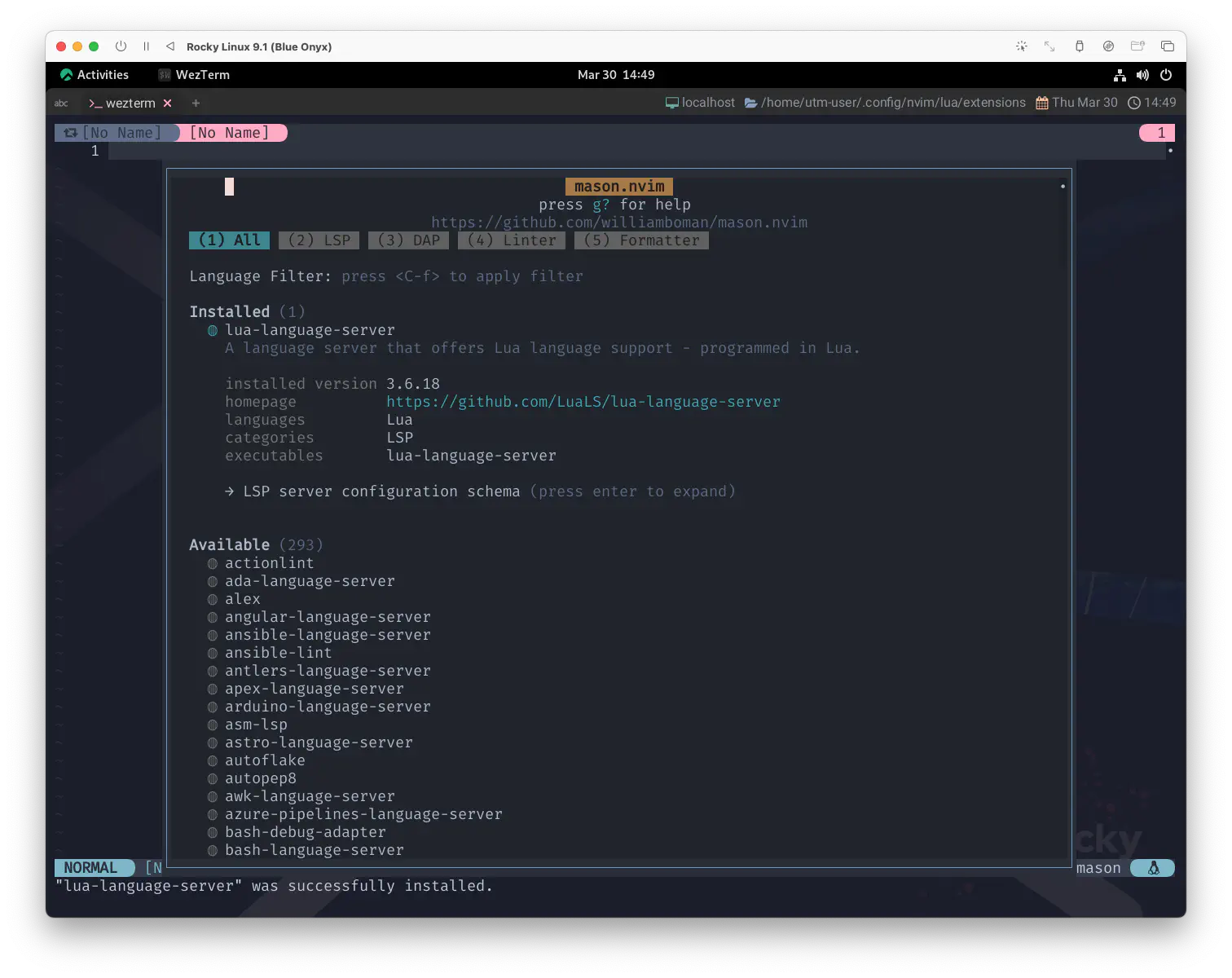Click the 14:49 time indicator in WezTerm
This screenshot has height=978, width=1232.
click(x=1151, y=103)
